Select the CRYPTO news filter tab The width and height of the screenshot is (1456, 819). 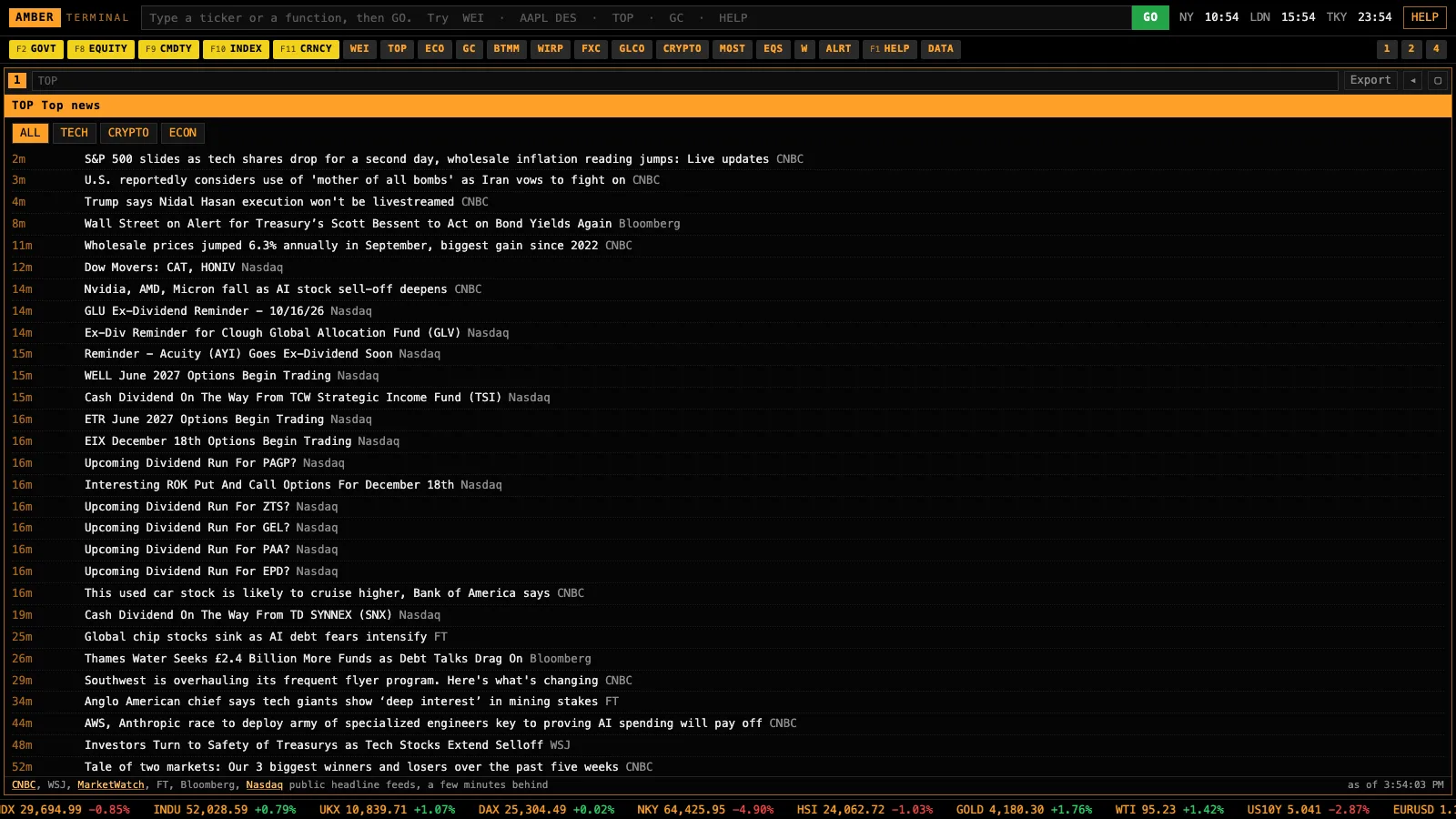[x=128, y=133]
